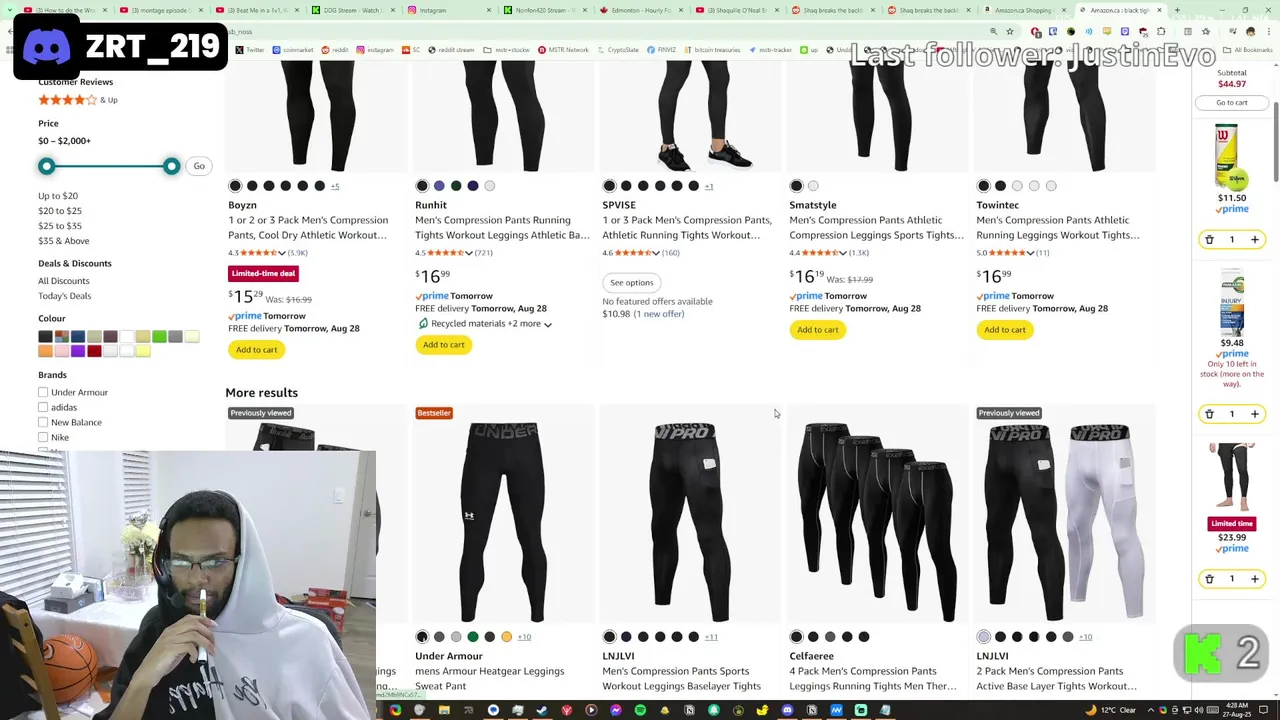Viewport: 1280px width, 720px height.
Task: Open the Under Armour leggings product image
Action: [505, 522]
